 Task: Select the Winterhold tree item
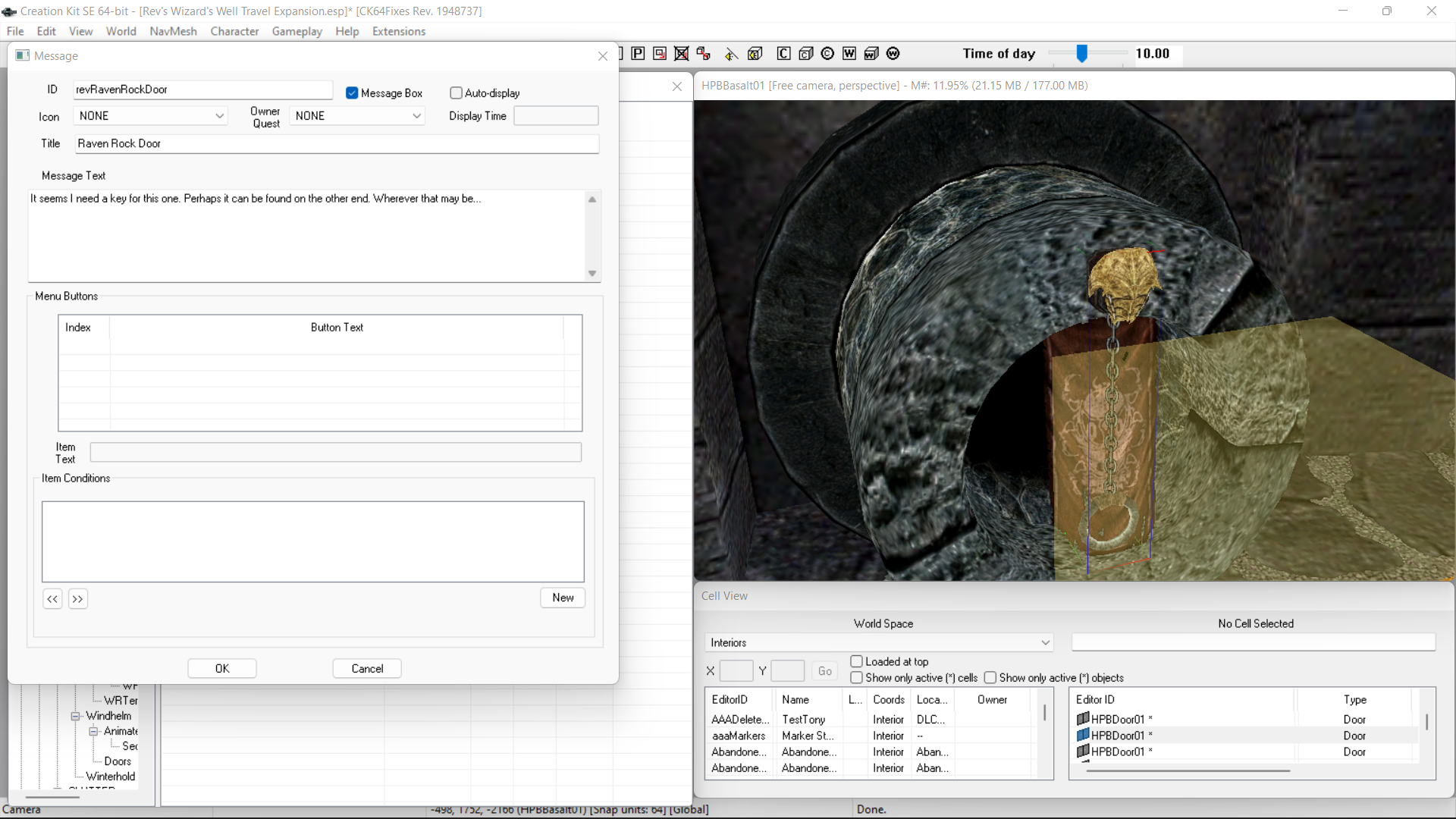coord(111,777)
